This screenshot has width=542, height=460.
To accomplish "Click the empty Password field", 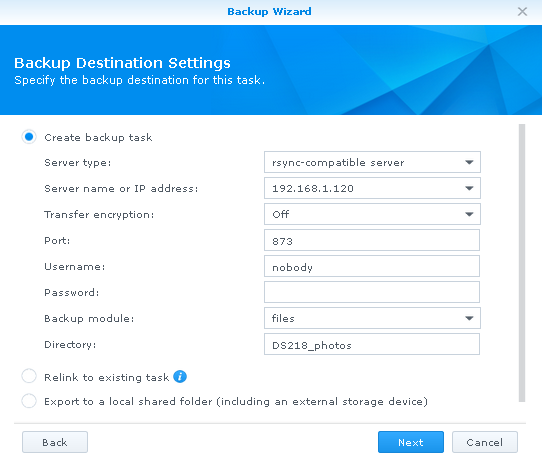I will click(372, 292).
